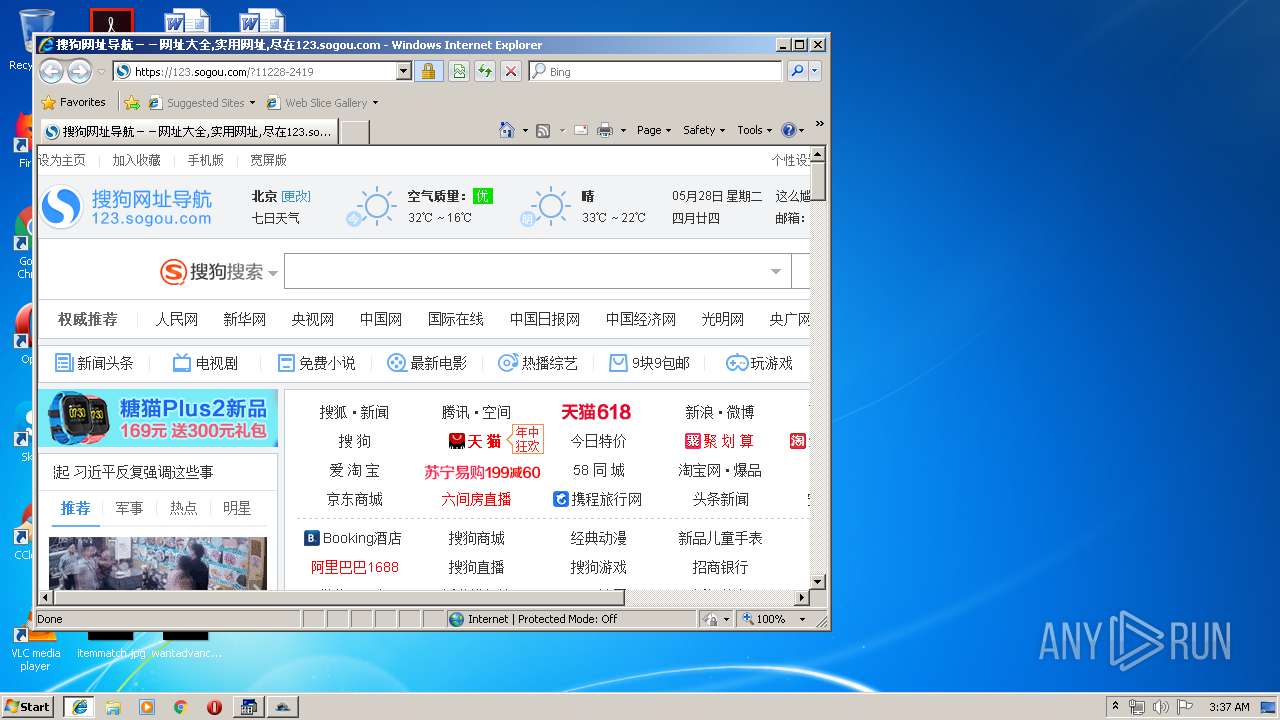The image size is (1280, 720).
Task: Click the 设为主页 link
Action: click(x=61, y=160)
